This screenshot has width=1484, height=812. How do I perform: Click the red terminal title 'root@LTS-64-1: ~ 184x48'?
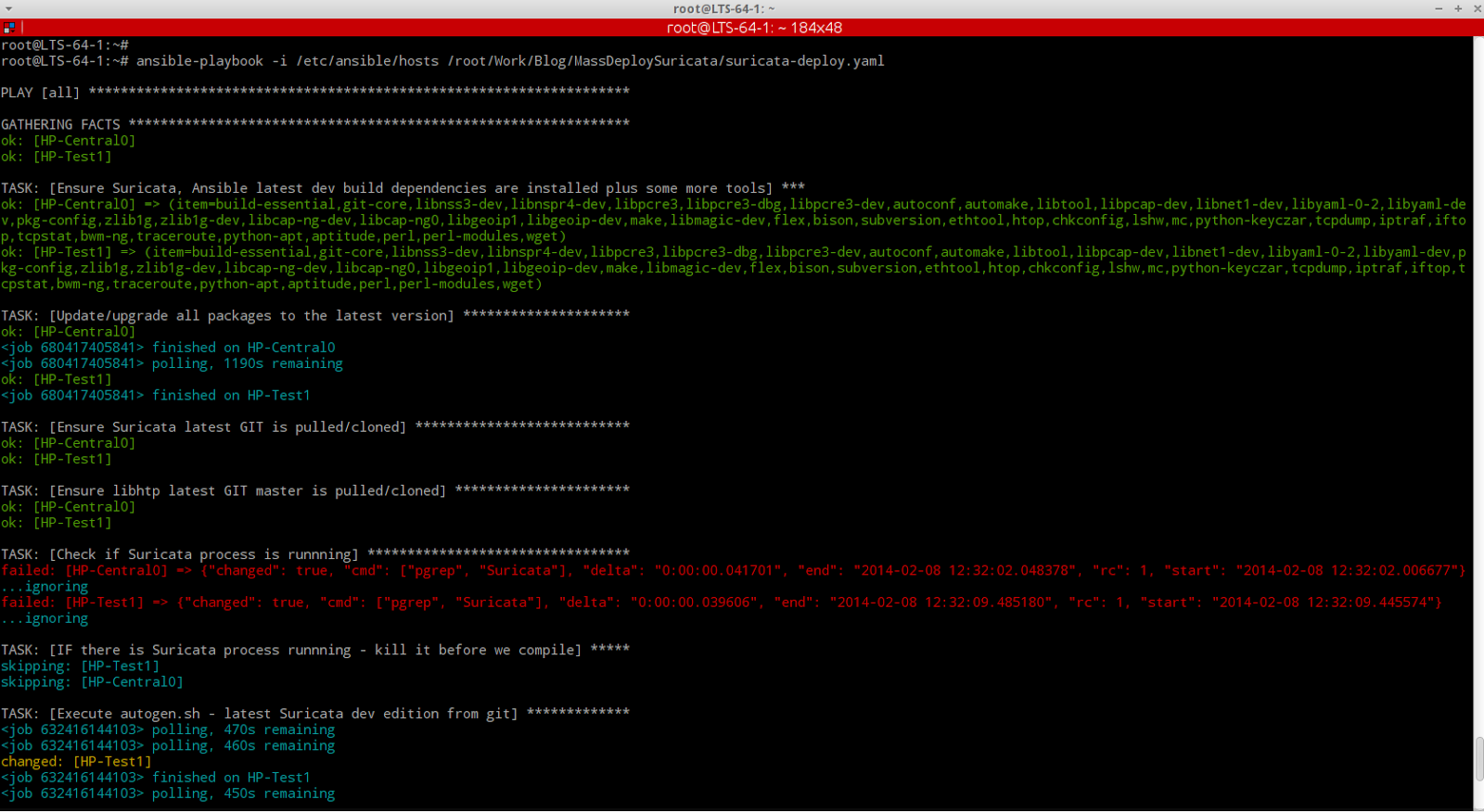(754, 28)
